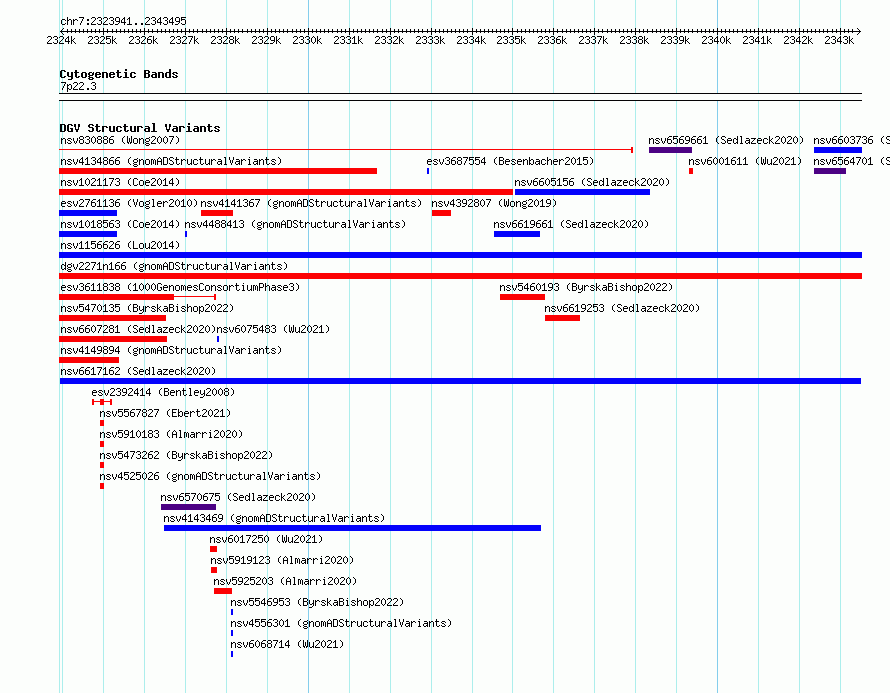Image resolution: width=890 pixels, height=693 pixels.
Task: Open the nsv5919123 (Almarri2020) label
Action: [282, 560]
